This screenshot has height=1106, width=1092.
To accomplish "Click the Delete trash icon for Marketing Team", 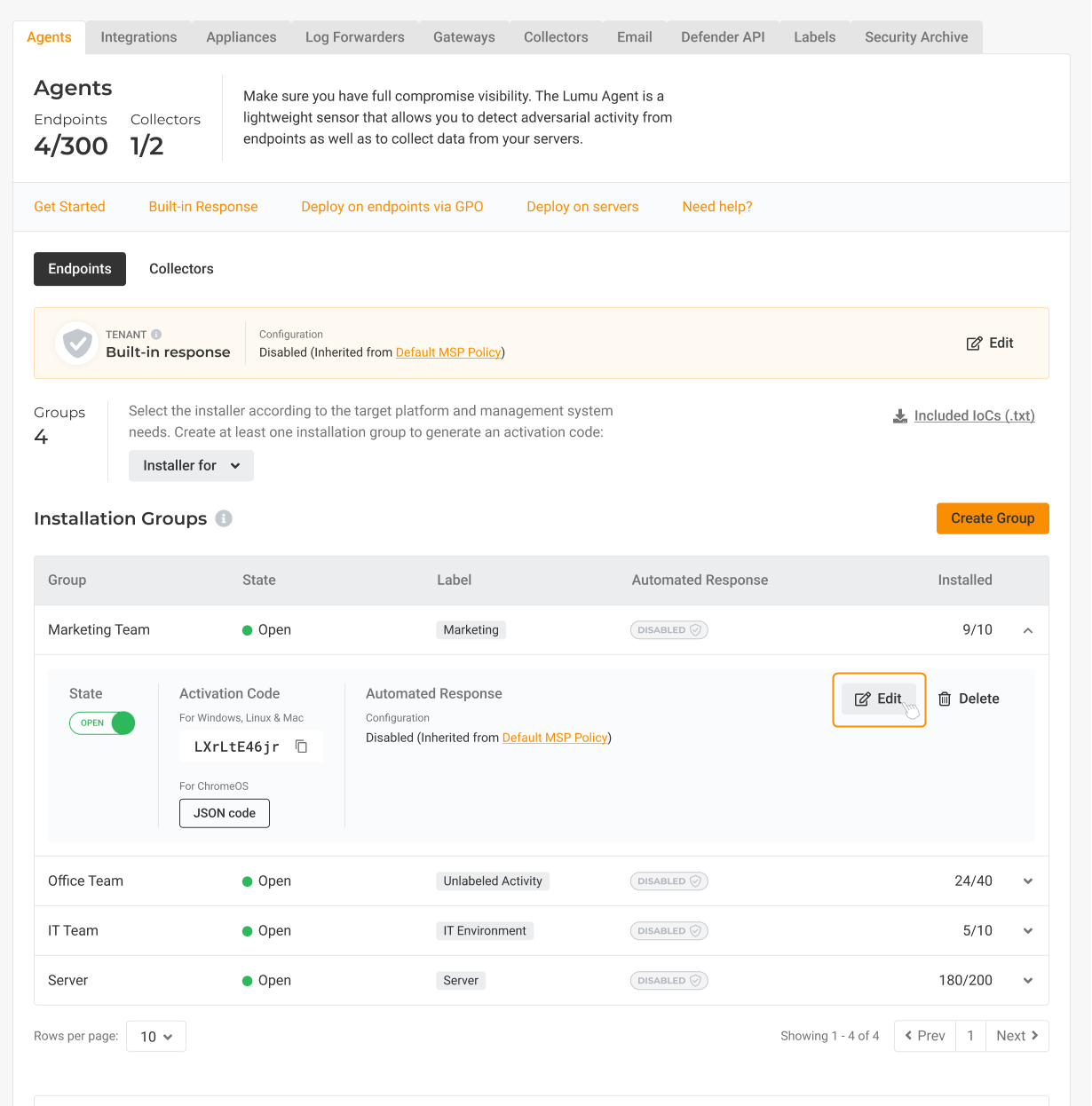I will click(945, 699).
